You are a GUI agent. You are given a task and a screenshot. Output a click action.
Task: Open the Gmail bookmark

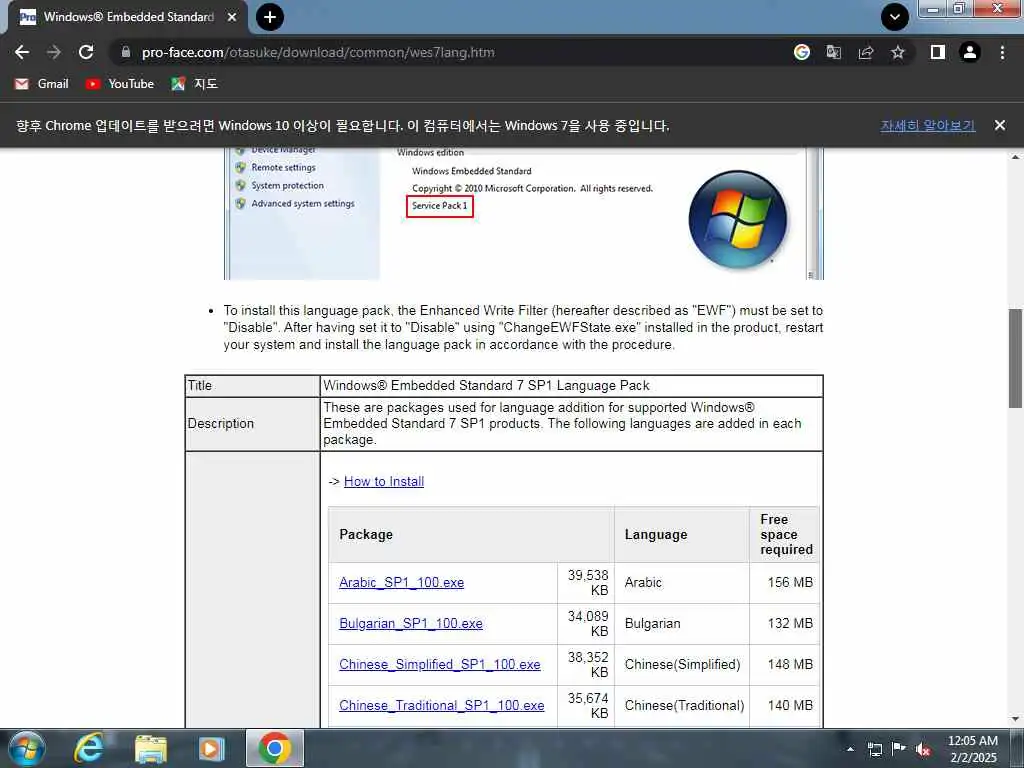(x=42, y=84)
